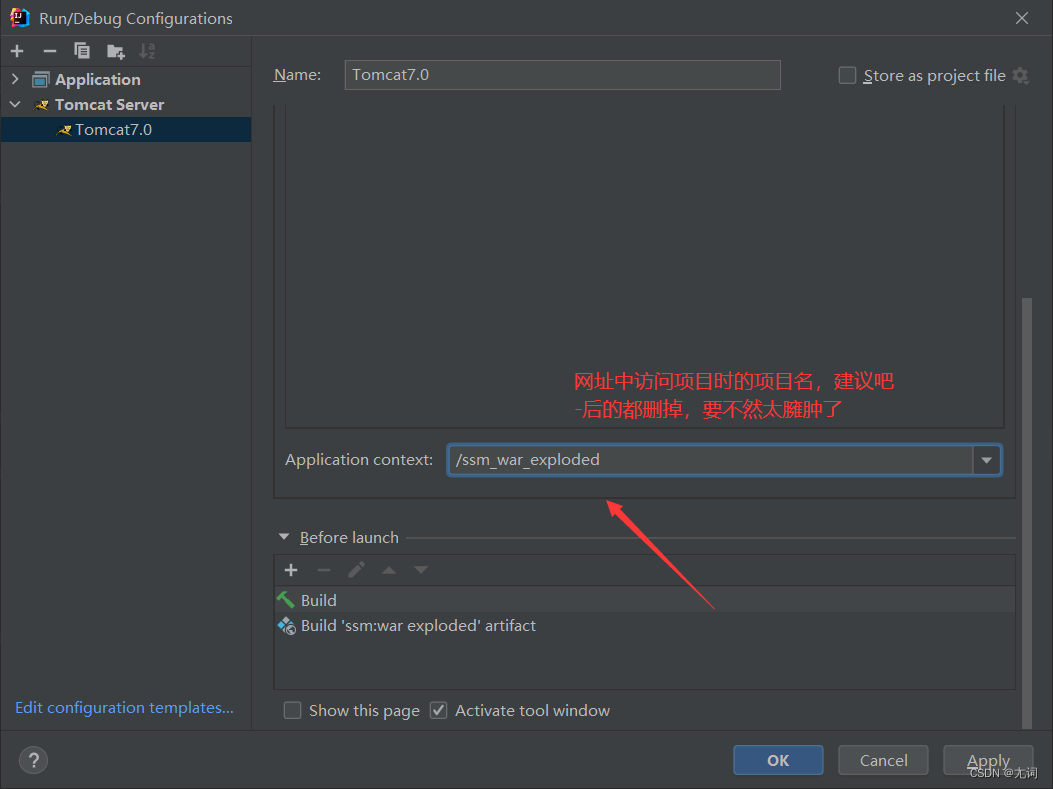
Task: Open the Application context dropdown arrow
Action: click(987, 460)
